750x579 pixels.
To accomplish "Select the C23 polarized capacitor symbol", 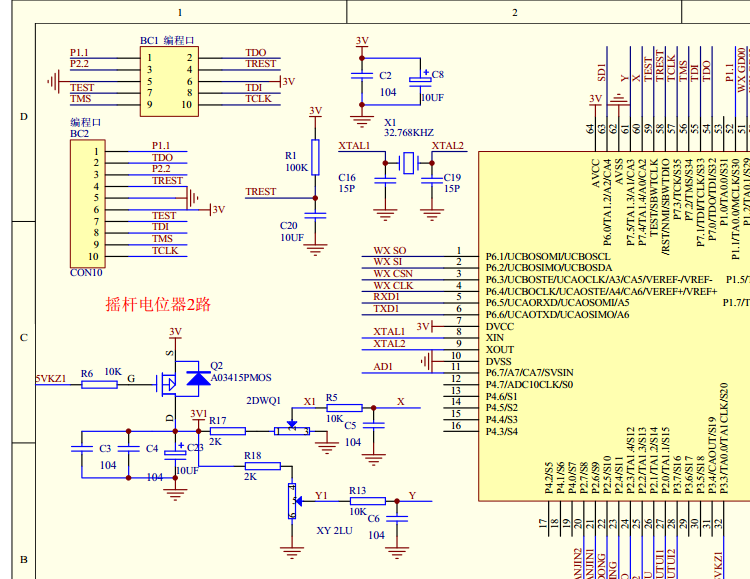I will pyautogui.click(x=175, y=454).
